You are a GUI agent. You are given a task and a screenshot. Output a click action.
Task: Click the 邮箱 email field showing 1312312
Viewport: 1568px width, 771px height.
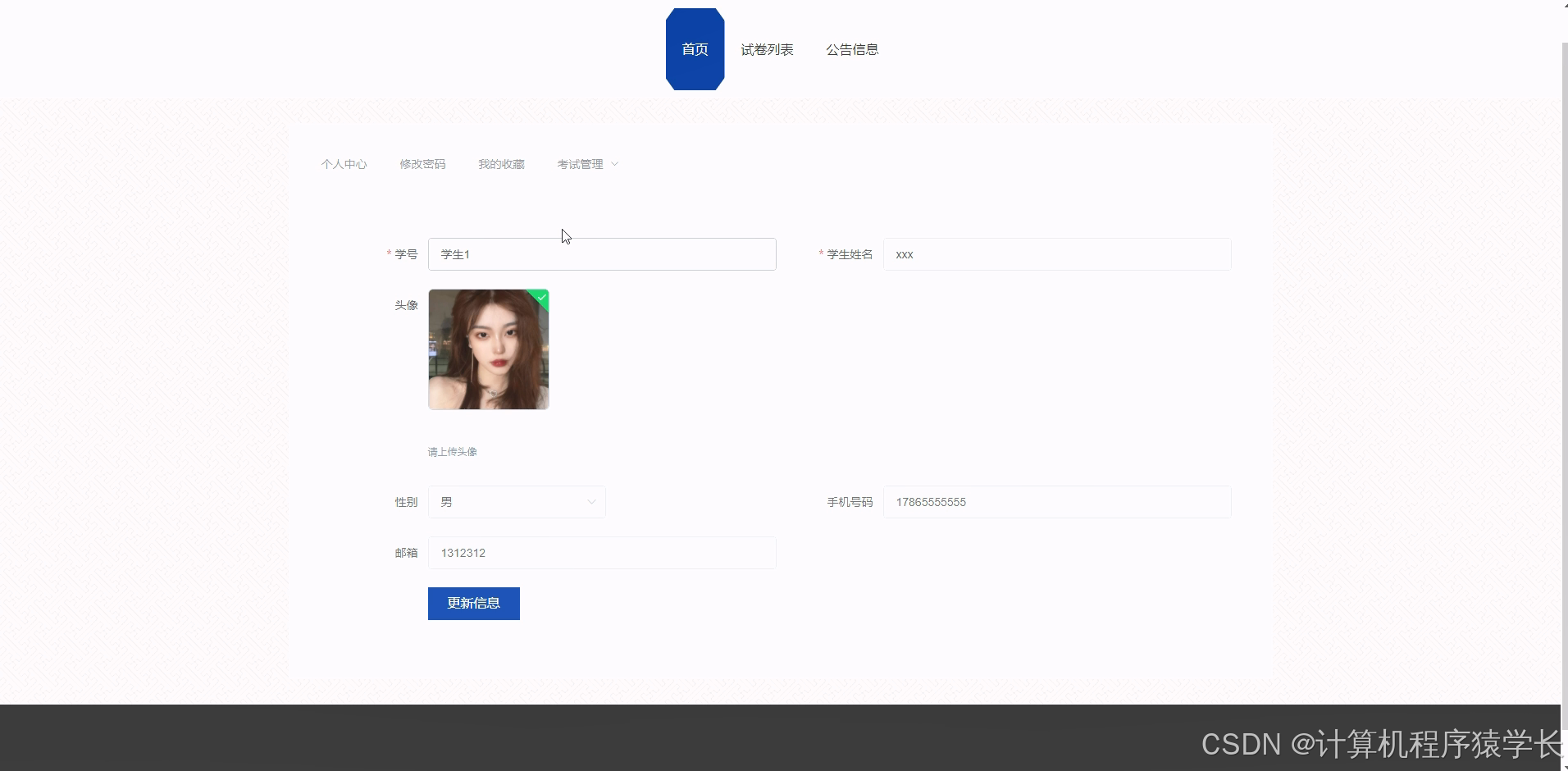tap(601, 552)
